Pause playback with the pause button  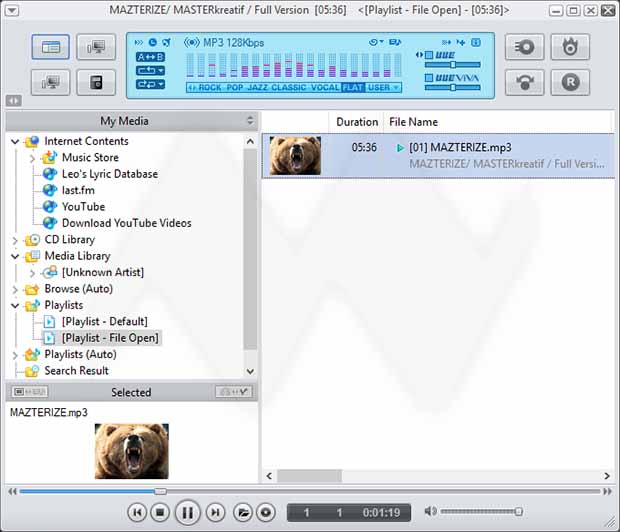click(187, 513)
